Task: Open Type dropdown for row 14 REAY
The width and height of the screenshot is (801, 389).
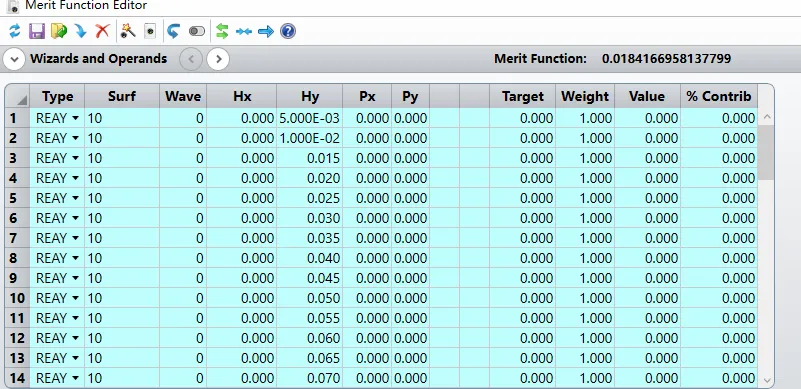Action: click(76, 378)
